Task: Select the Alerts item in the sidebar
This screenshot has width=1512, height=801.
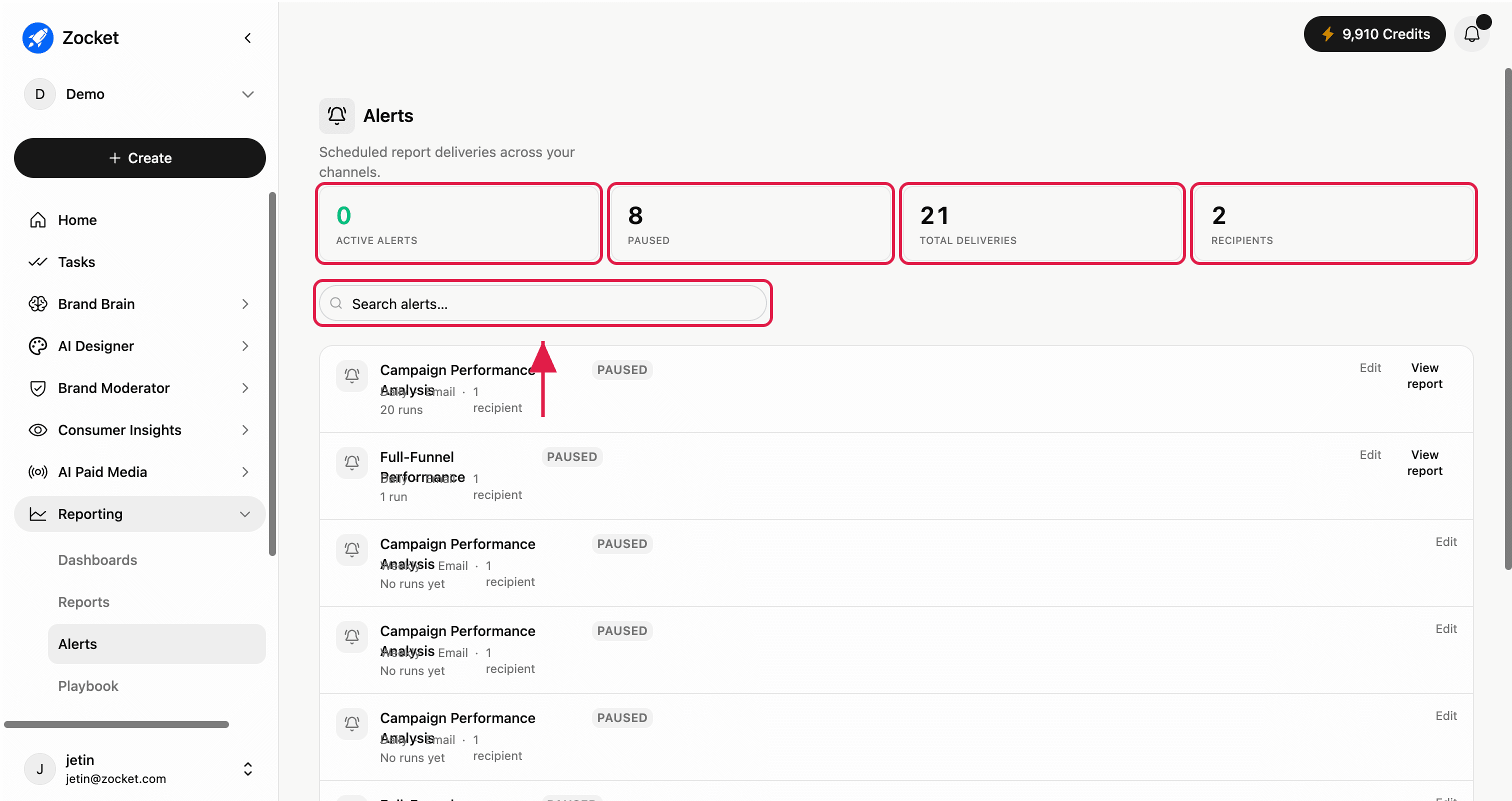Action: click(156, 644)
